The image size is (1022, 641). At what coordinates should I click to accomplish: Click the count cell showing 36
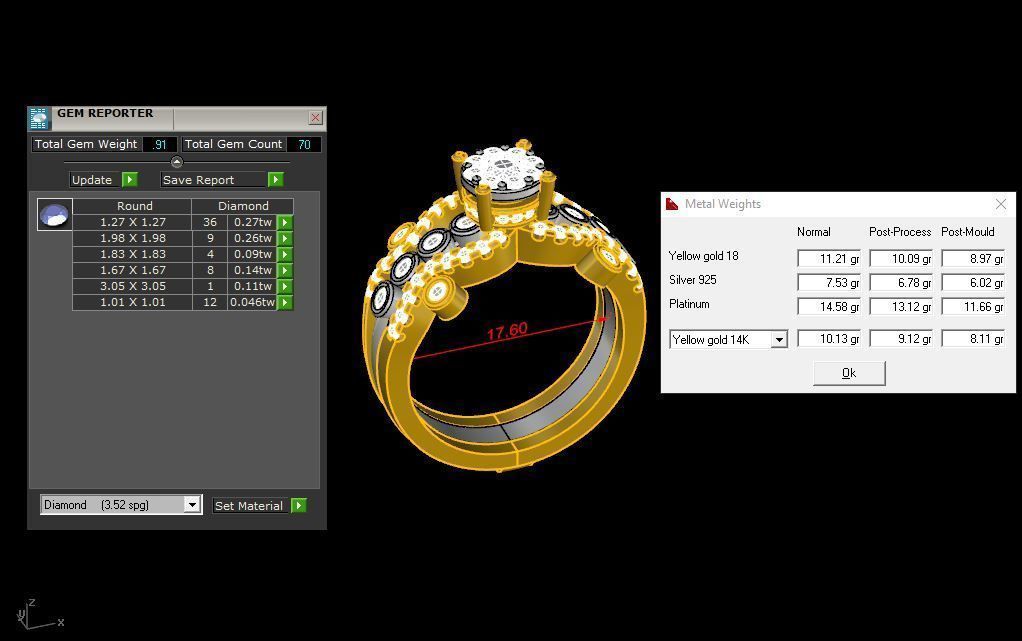(210, 222)
